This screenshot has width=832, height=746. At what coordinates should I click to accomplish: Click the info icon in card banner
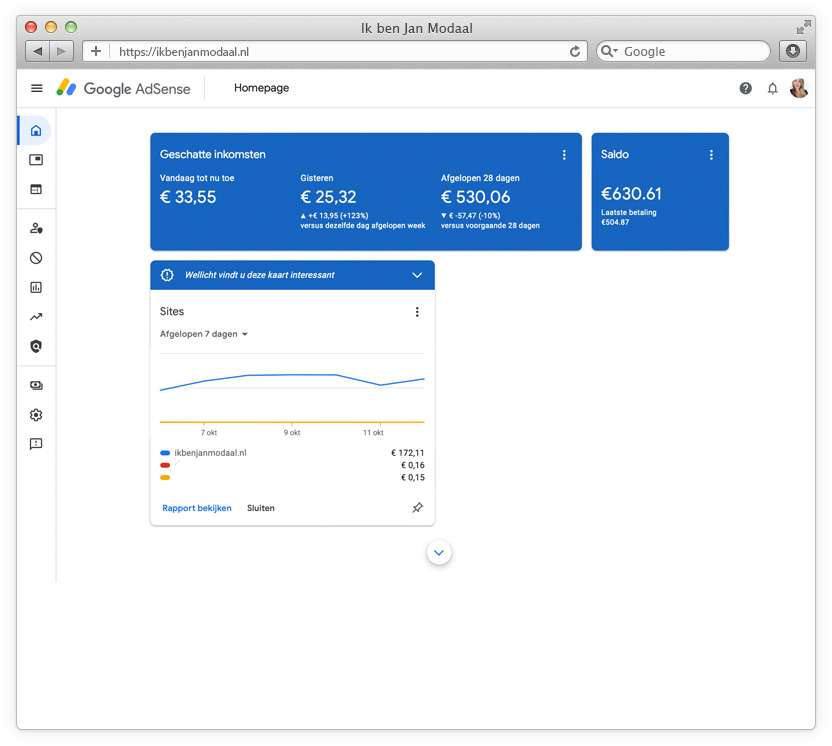pyautogui.click(x=167, y=275)
